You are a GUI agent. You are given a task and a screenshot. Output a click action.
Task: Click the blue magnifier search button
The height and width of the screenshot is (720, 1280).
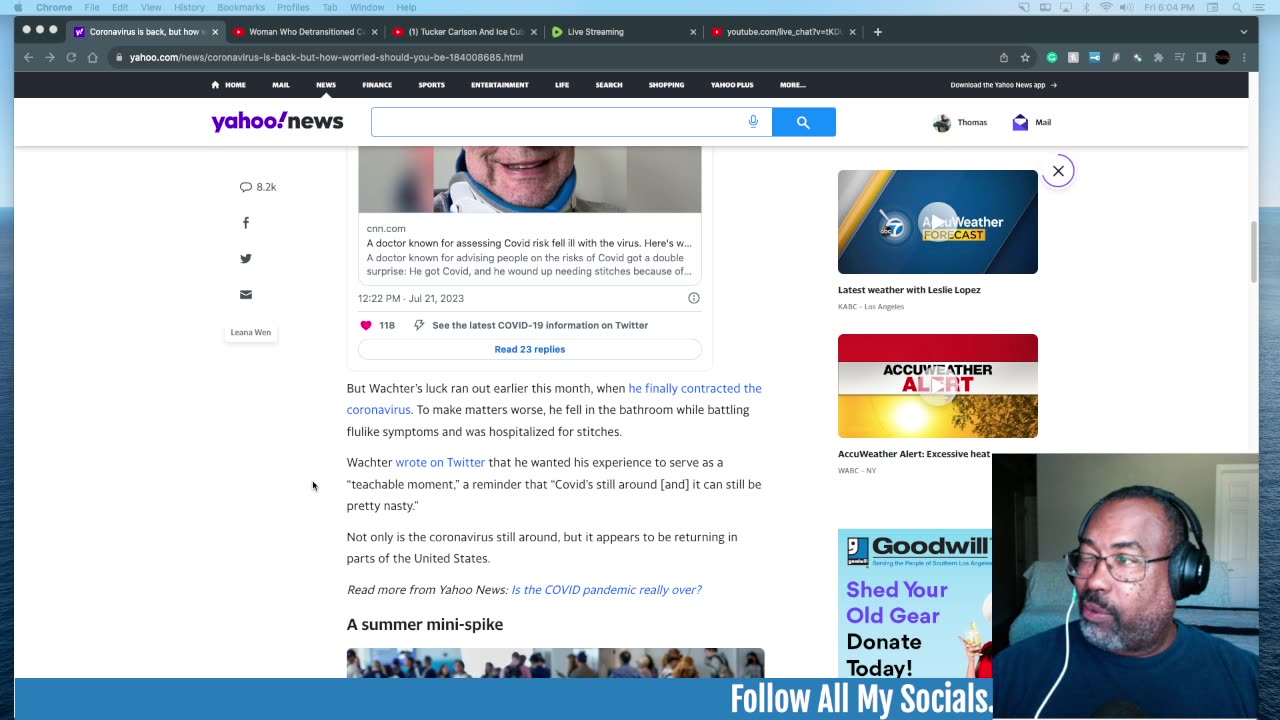point(803,122)
